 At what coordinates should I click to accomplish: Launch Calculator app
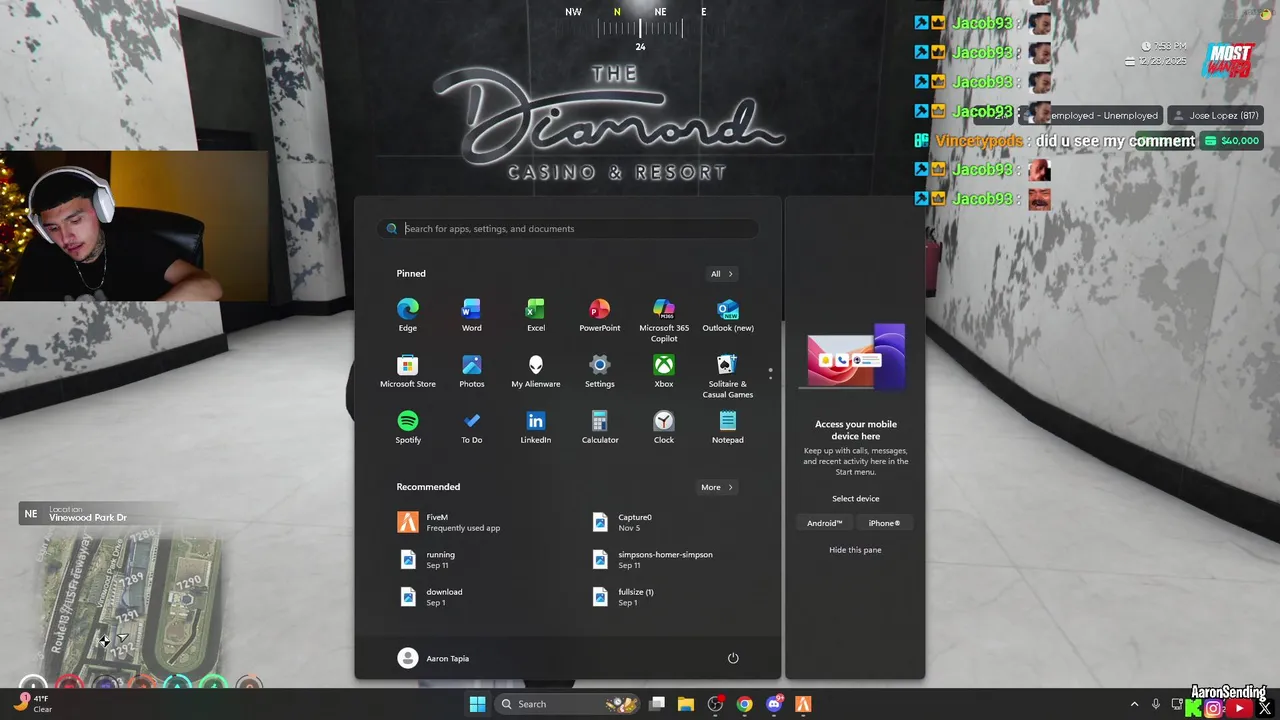(600, 427)
